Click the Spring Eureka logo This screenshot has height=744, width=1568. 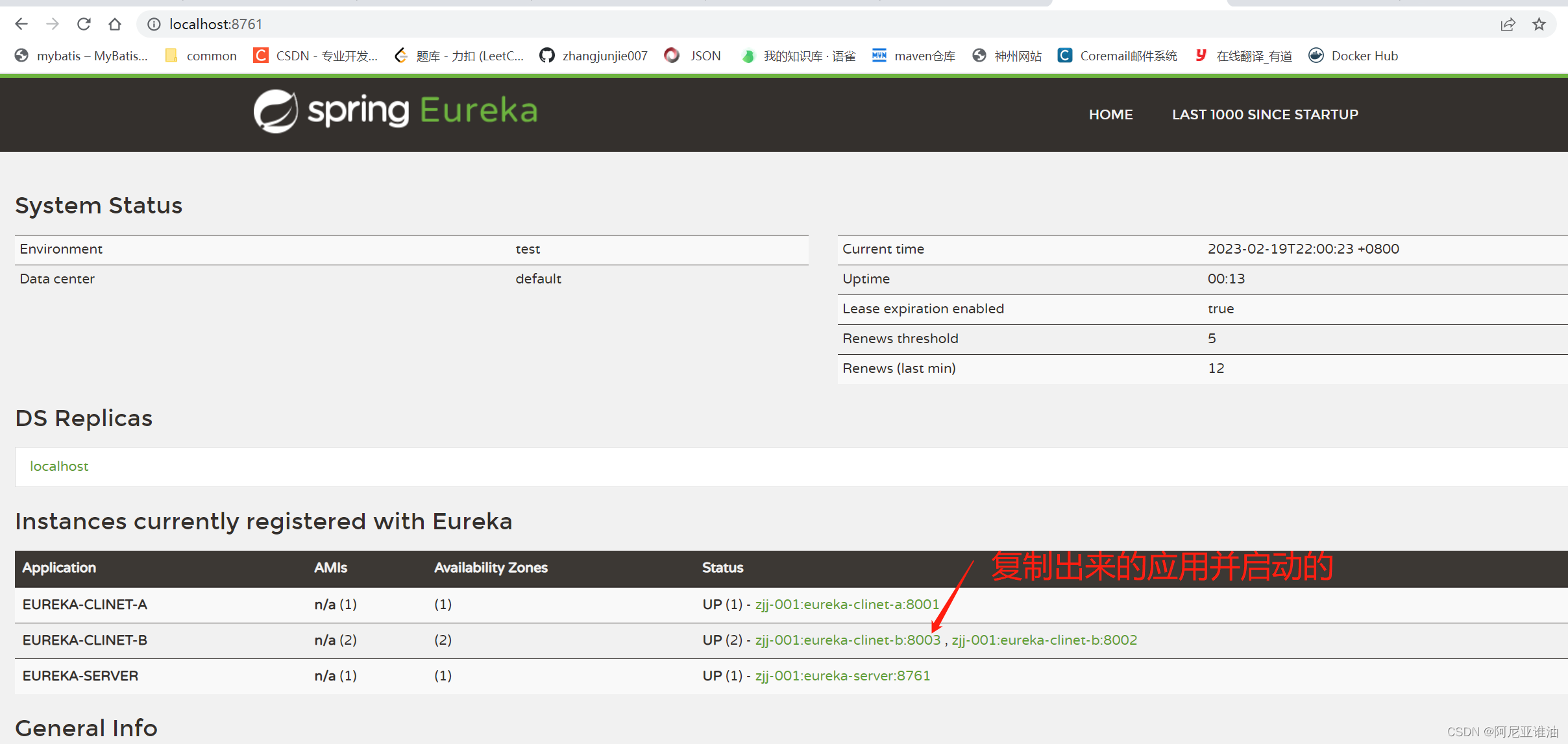[395, 111]
